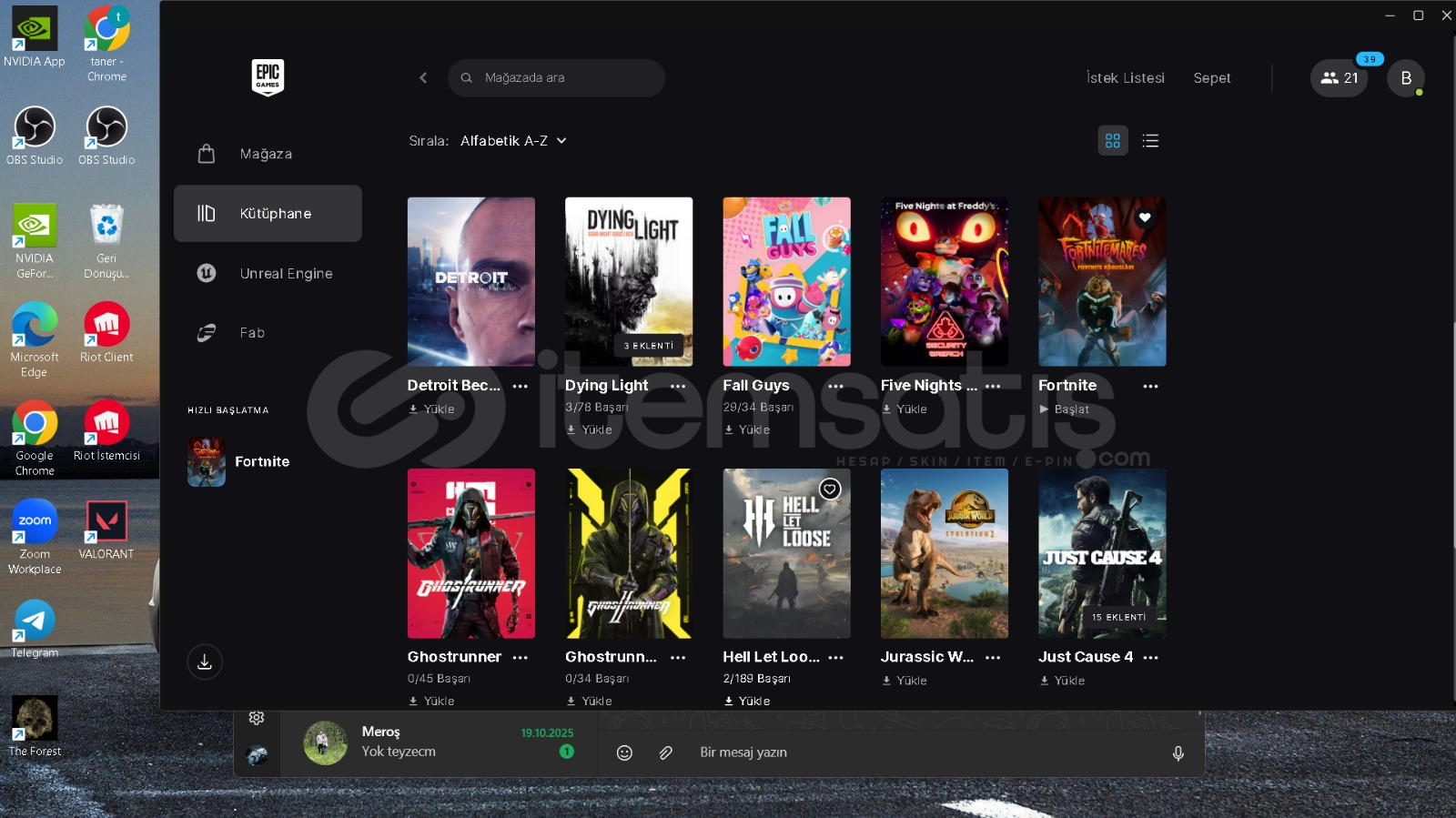Screen dimensions: 1456x818
Task: Open the Ghostrunner red cover
Action: point(471,553)
